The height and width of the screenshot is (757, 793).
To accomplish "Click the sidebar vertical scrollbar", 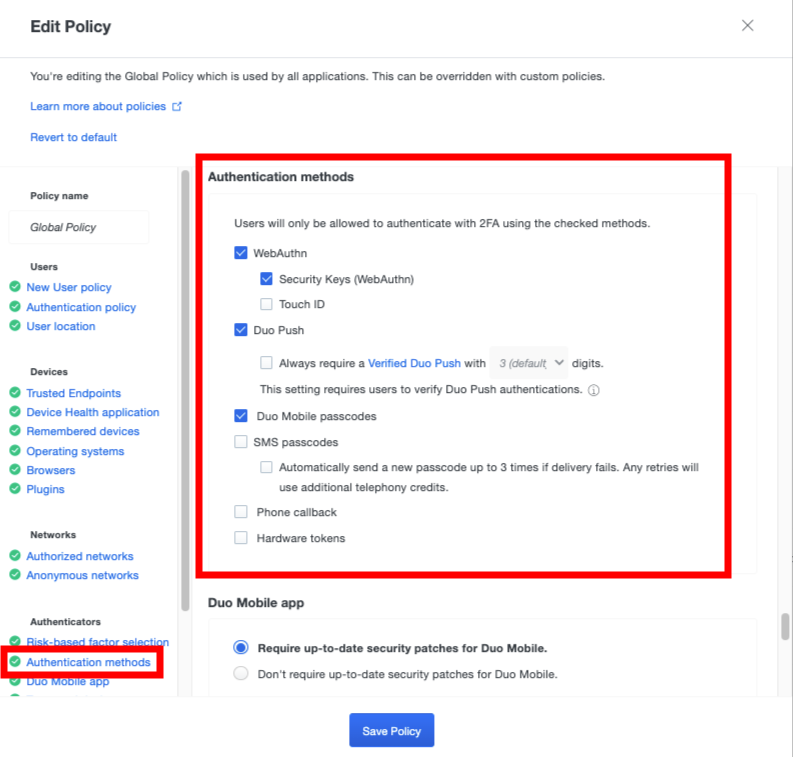I will [184, 390].
